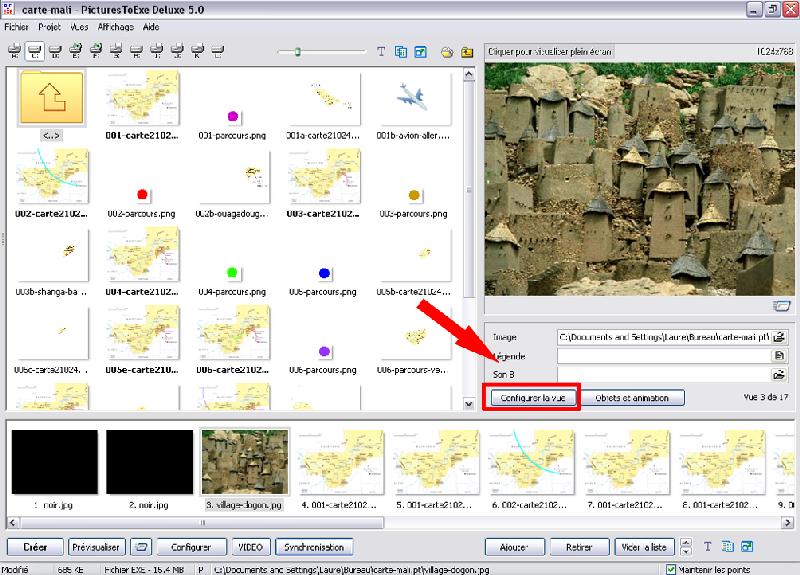The height and width of the screenshot is (575, 800).
Task: Toggle the Maintenir les points checkbox
Action: click(x=671, y=569)
